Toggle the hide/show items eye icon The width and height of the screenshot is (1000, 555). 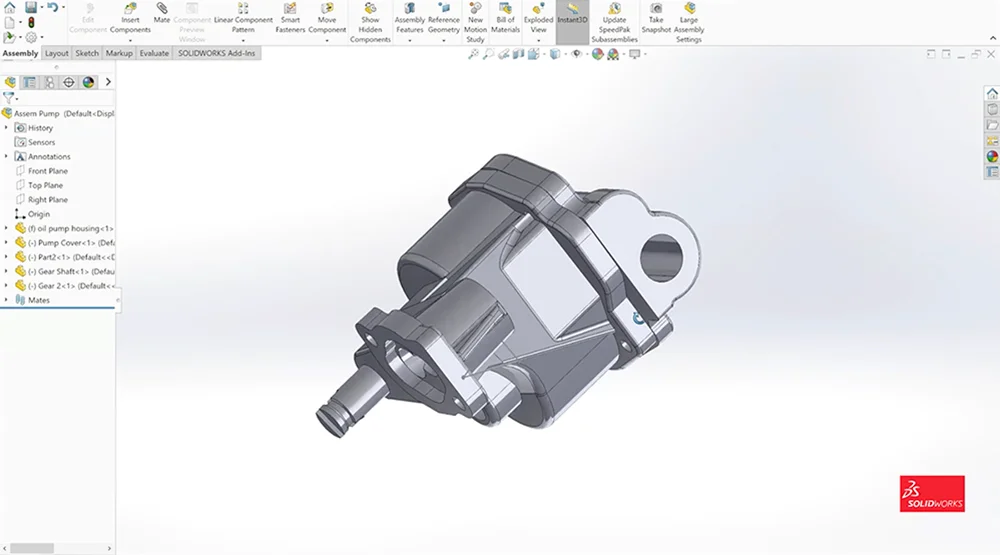[577, 54]
